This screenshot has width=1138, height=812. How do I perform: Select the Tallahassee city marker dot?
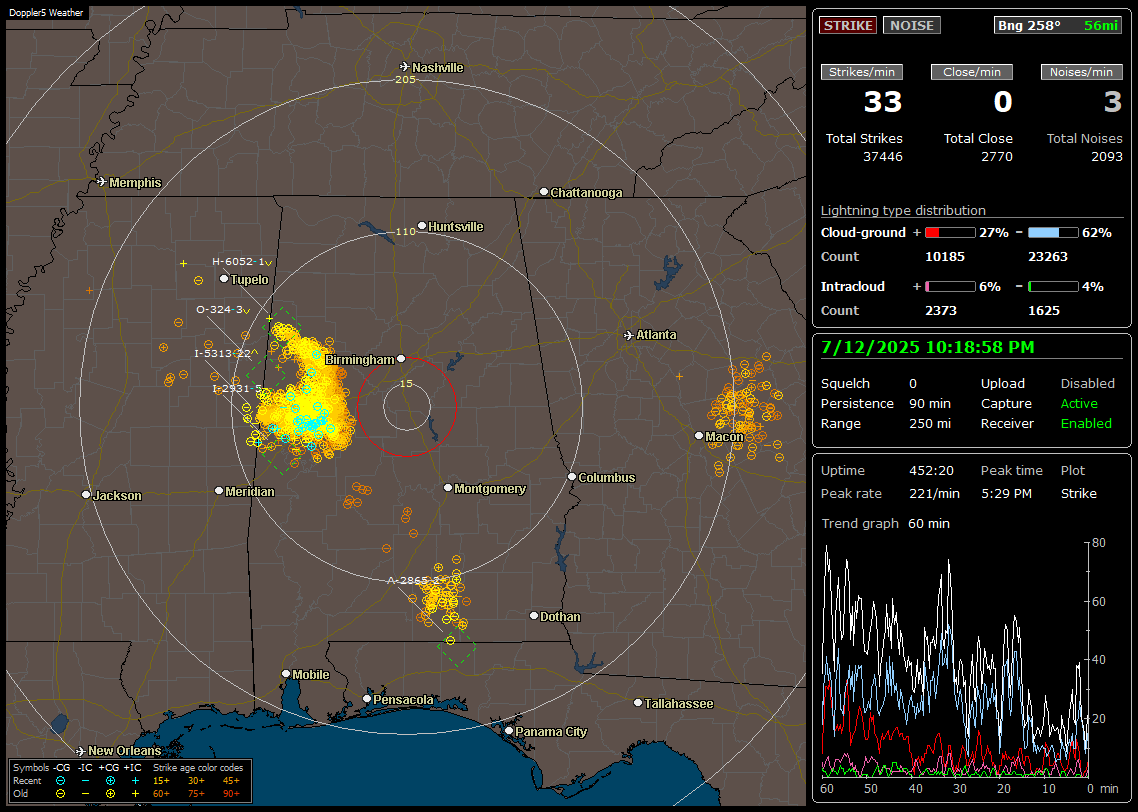(638, 702)
